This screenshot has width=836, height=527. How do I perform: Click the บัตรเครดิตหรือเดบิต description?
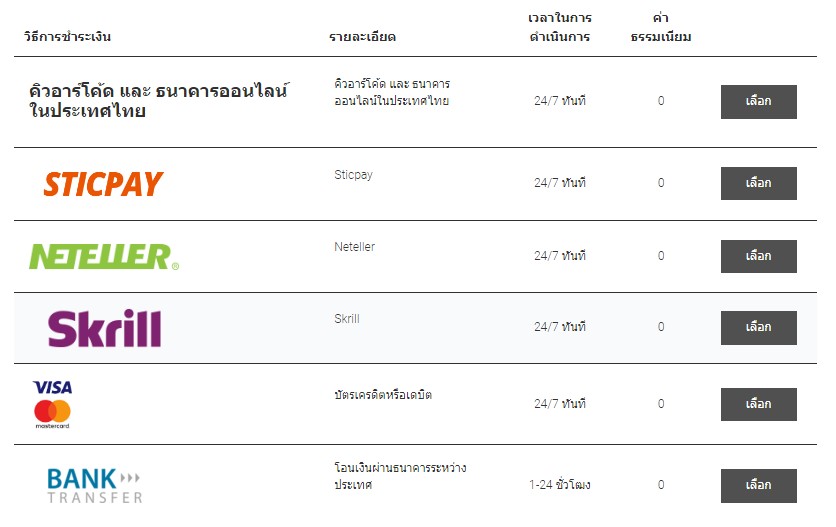coord(383,396)
